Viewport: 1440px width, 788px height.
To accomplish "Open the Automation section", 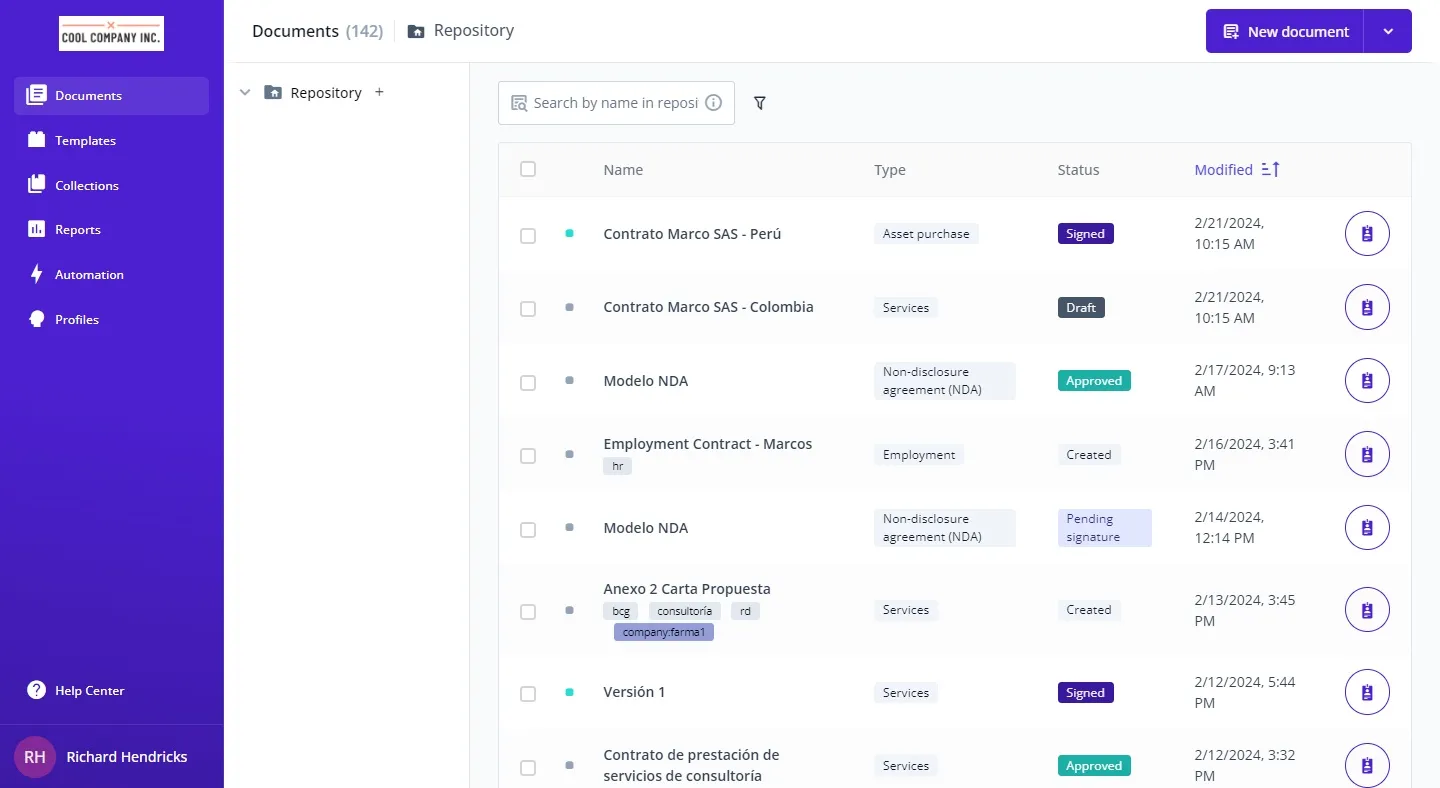I will click(x=89, y=275).
